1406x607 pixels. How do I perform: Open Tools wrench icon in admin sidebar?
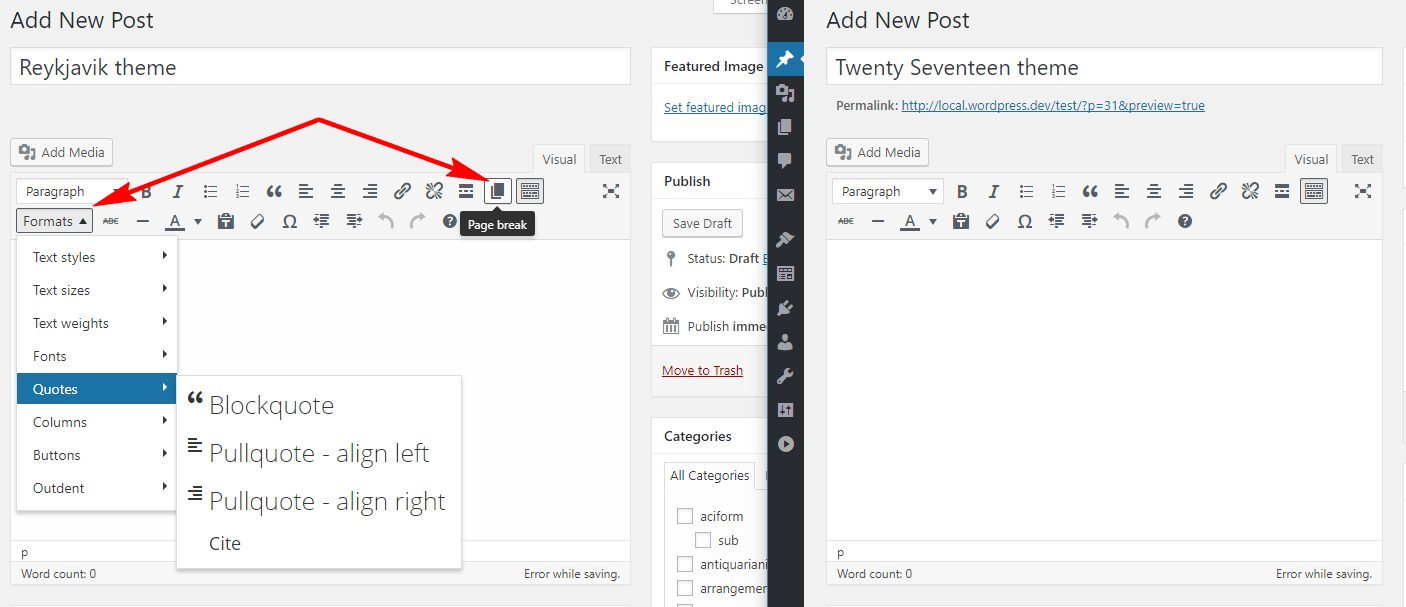(785, 376)
